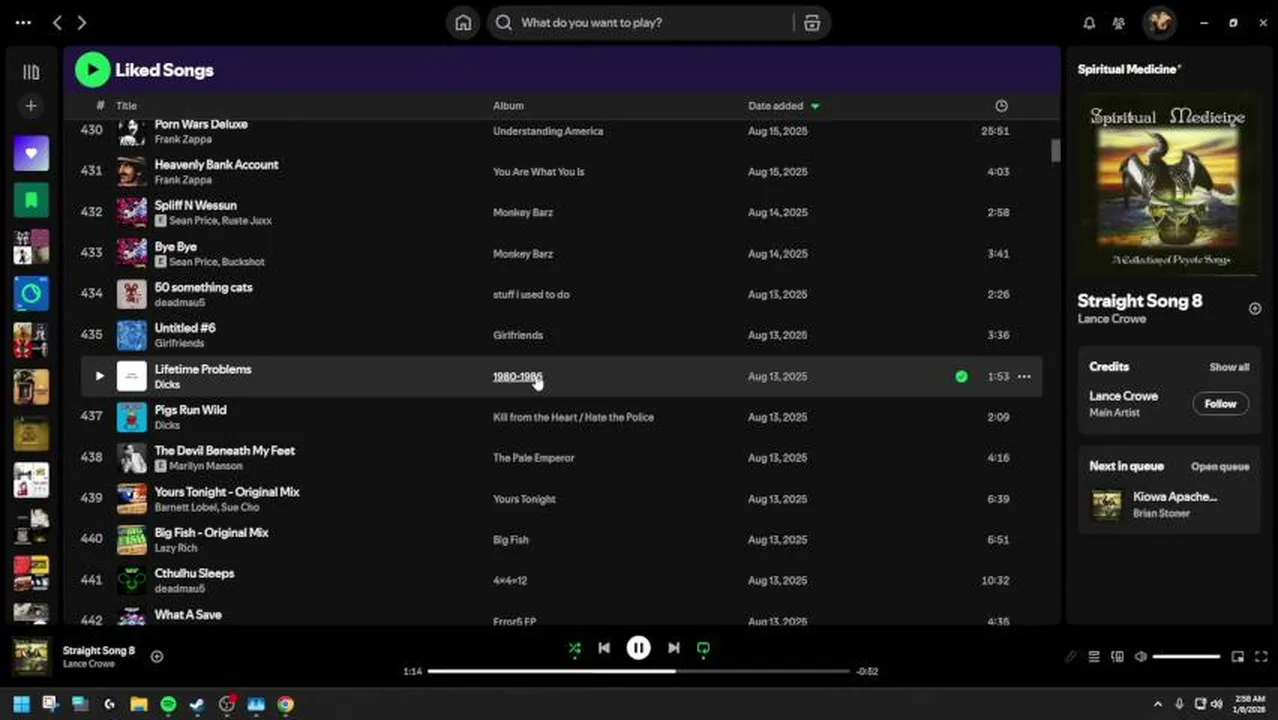Click Show all credits

pyautogui.click(x=1229, y=367)
